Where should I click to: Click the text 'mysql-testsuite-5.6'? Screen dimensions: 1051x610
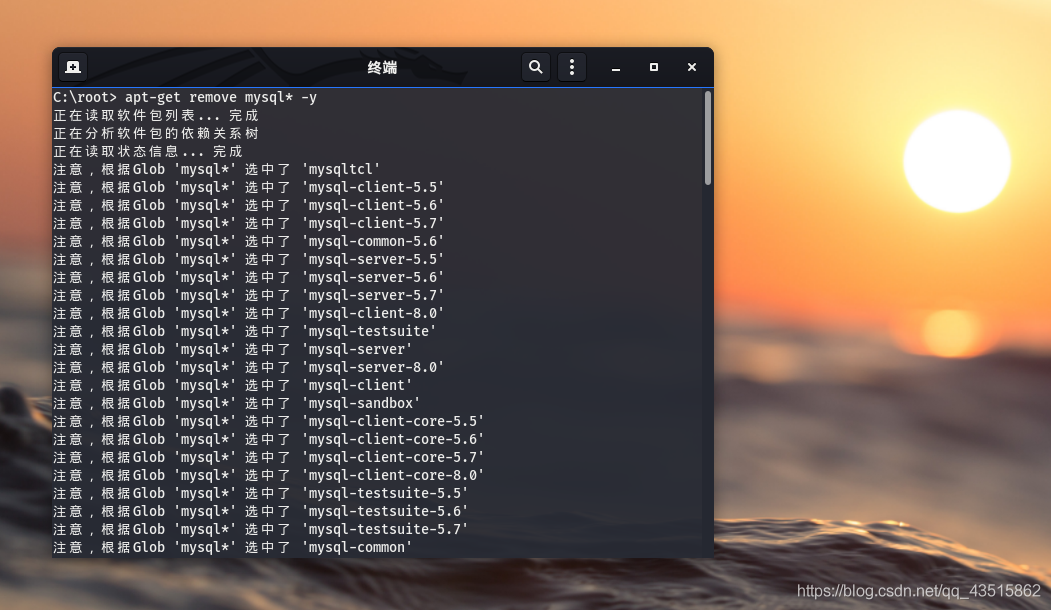[x=385, y=511]
